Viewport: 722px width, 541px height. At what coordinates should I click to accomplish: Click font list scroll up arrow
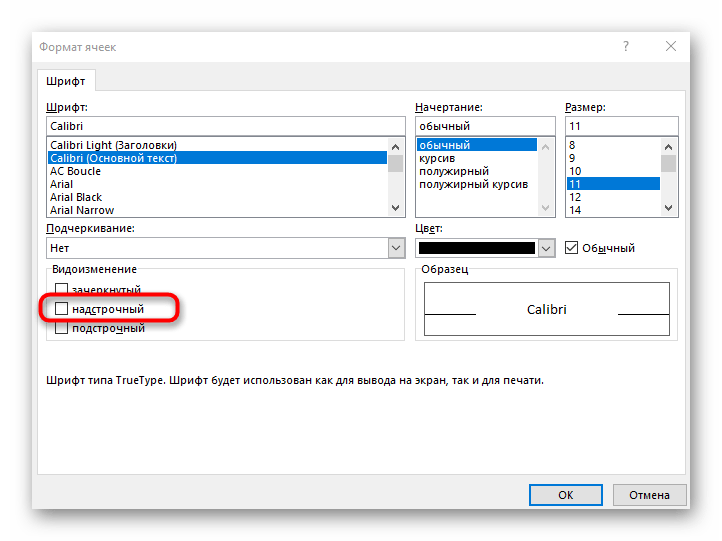[x=395, y=147]
